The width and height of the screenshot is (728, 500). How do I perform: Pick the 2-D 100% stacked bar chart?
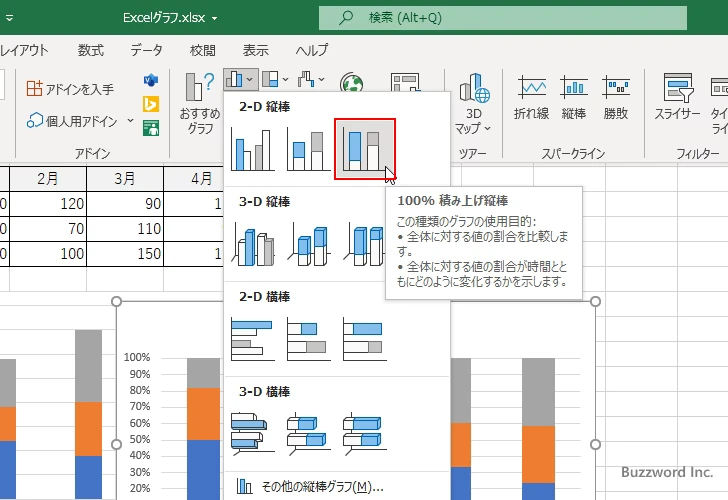tap(364, 338)
